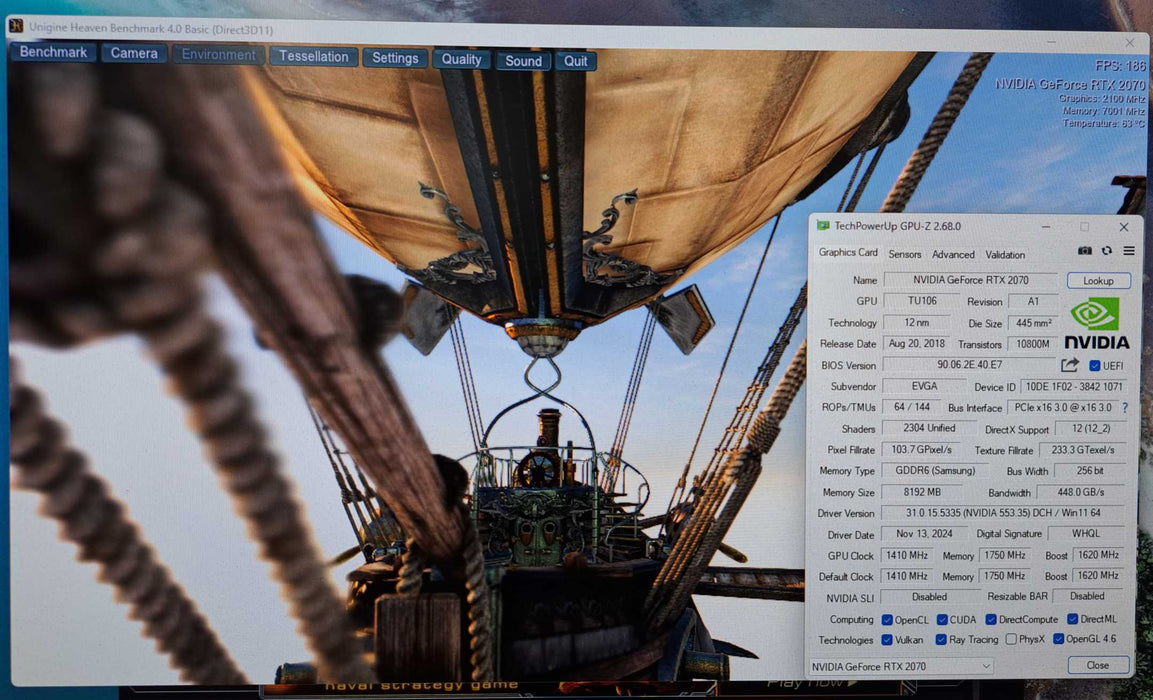Switch to the Graphics Card tab
This screenshot has height=700, width=1153.
(x=848, y=252)
